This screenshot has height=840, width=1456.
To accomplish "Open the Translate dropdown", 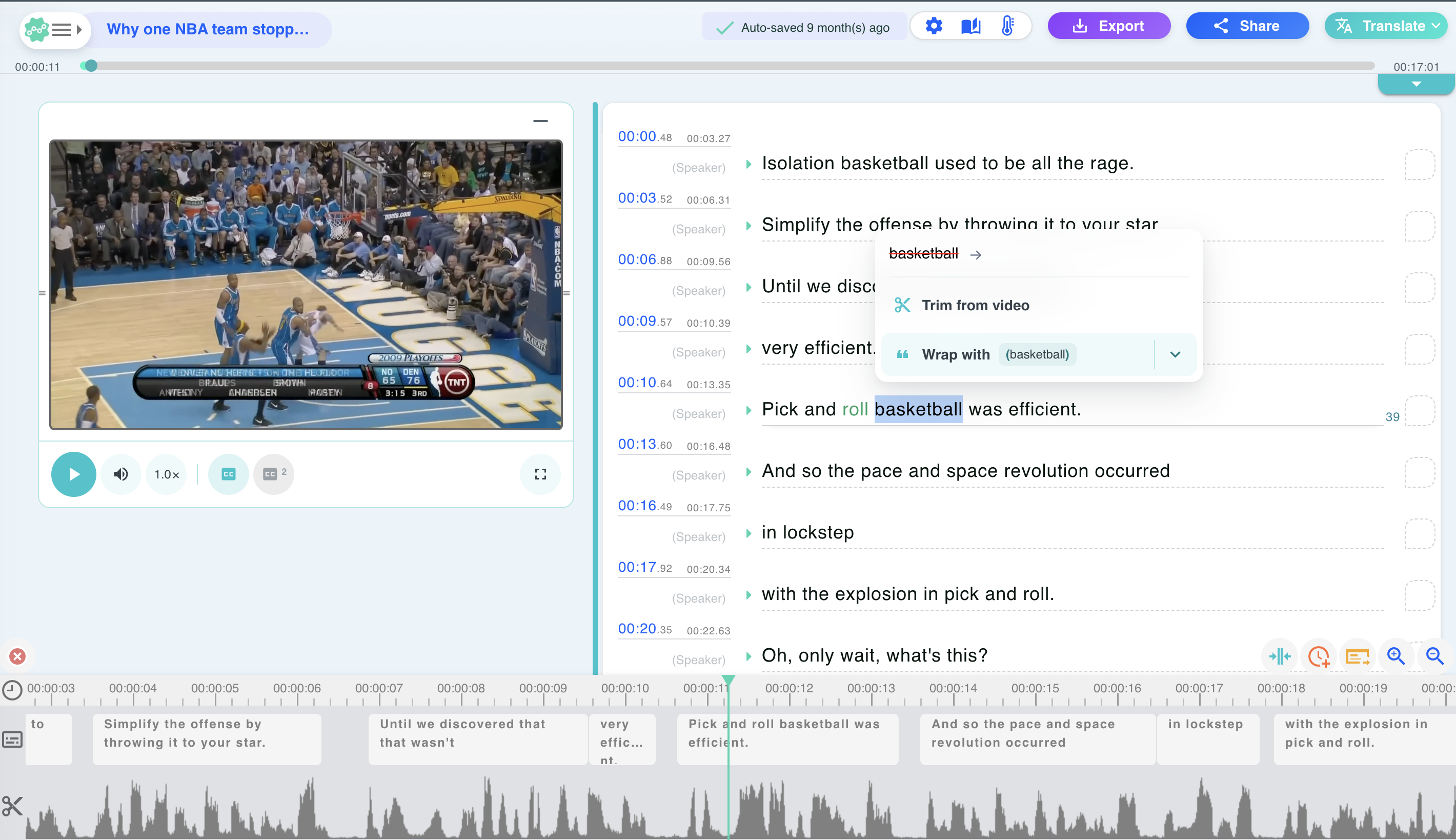I will (x=1387, y=26).
